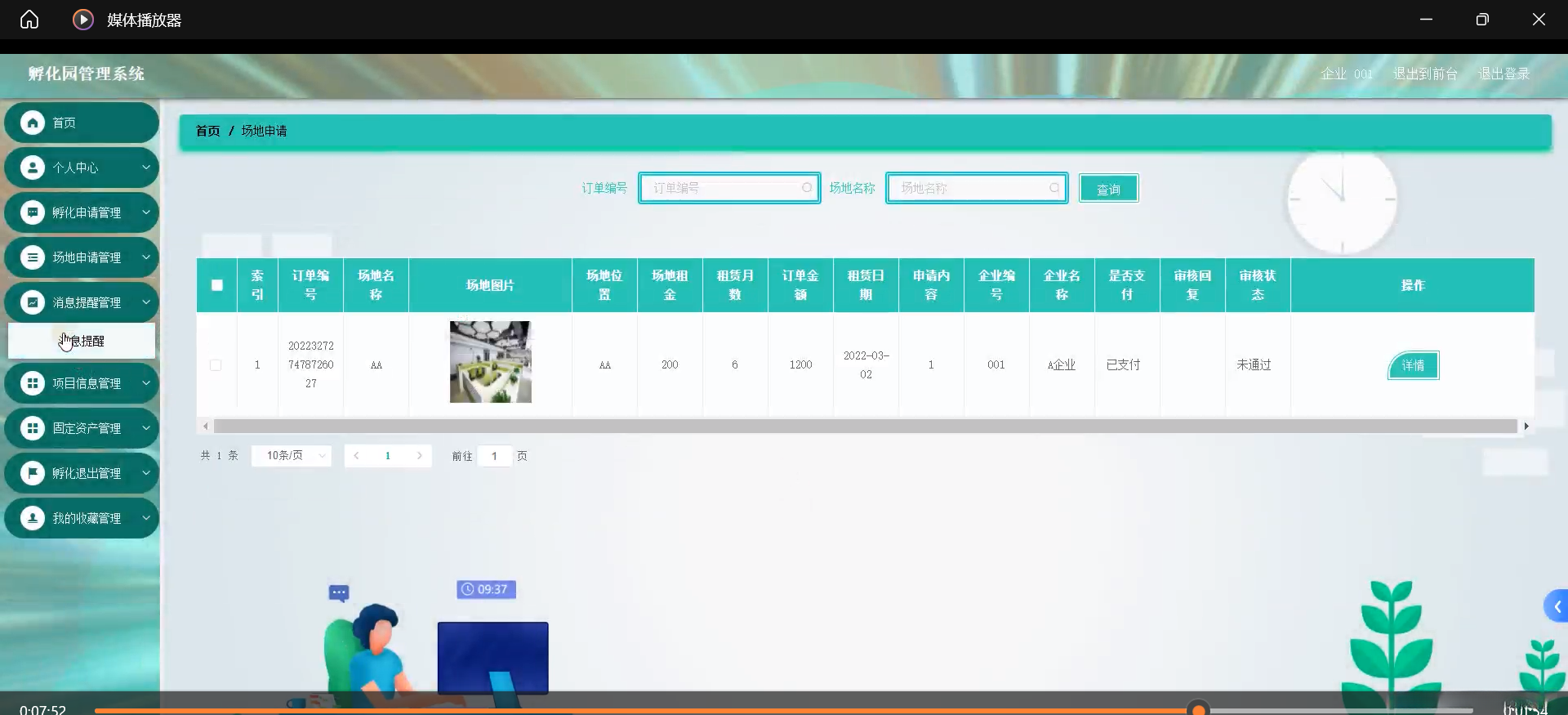Screen dimensions: 1568x715
Task: Select the 消息提醒 submenu item
Action: [x=82, y=341]
